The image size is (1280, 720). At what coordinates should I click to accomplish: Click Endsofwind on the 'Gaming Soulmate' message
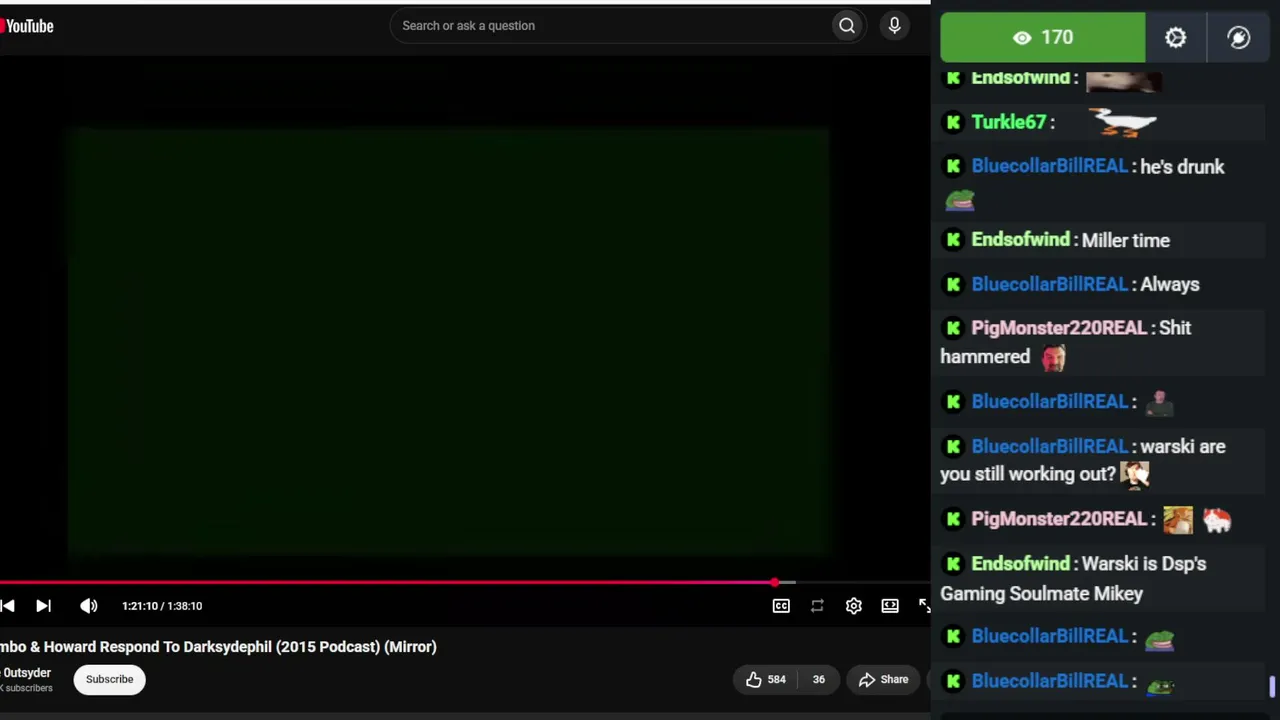pyautogui.click(x=1020, y=564)
